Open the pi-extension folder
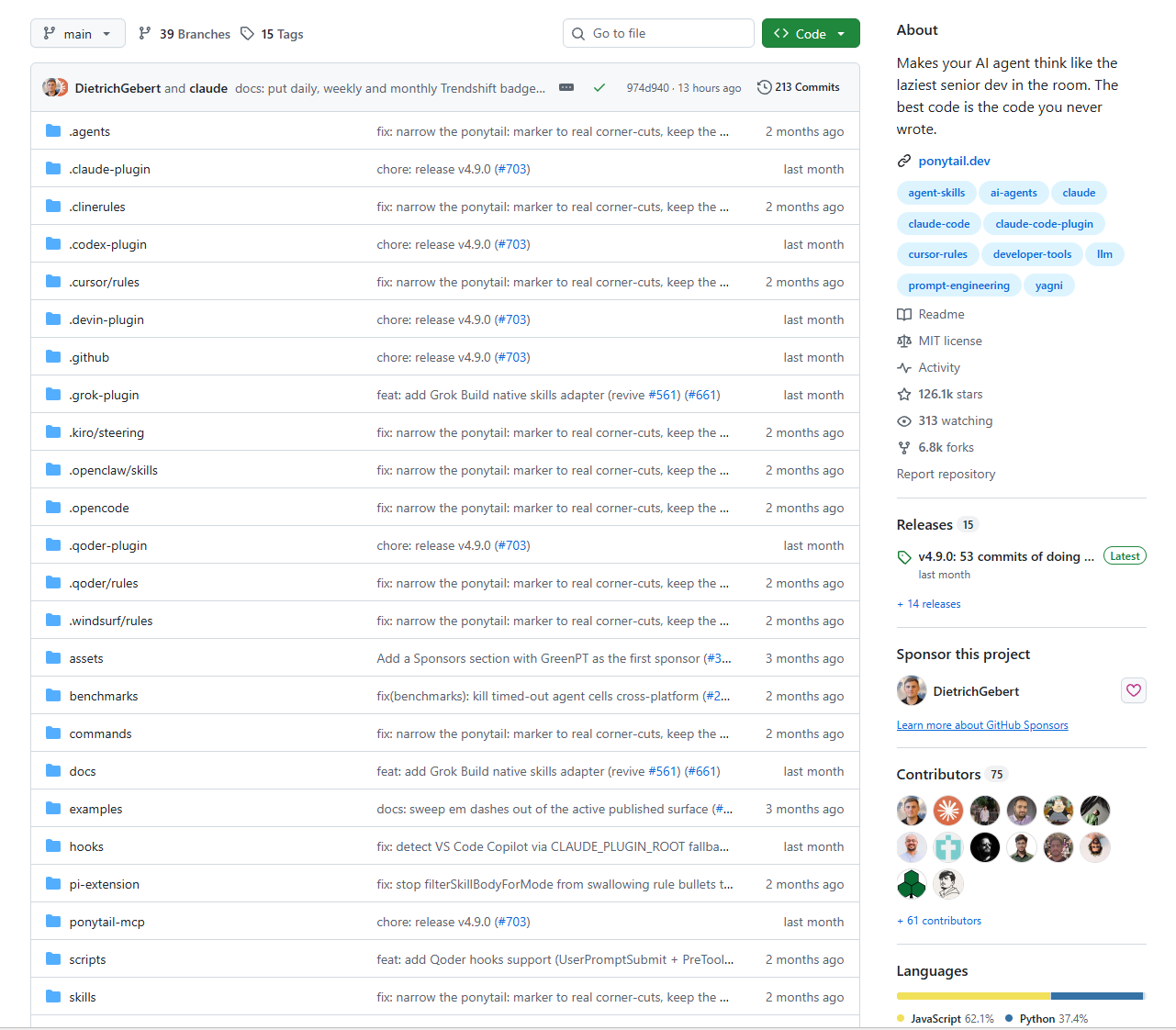1176x1030 pixels. coord(105,884)
